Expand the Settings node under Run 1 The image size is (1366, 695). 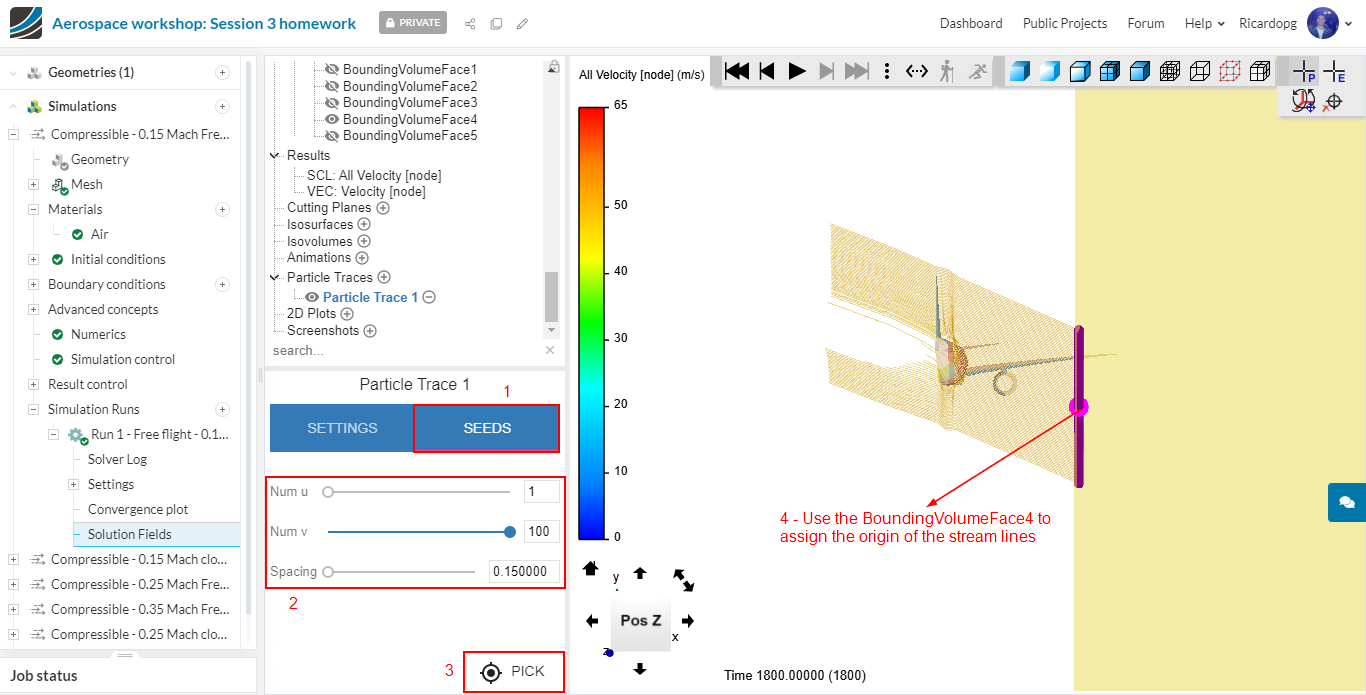point(73,485)
